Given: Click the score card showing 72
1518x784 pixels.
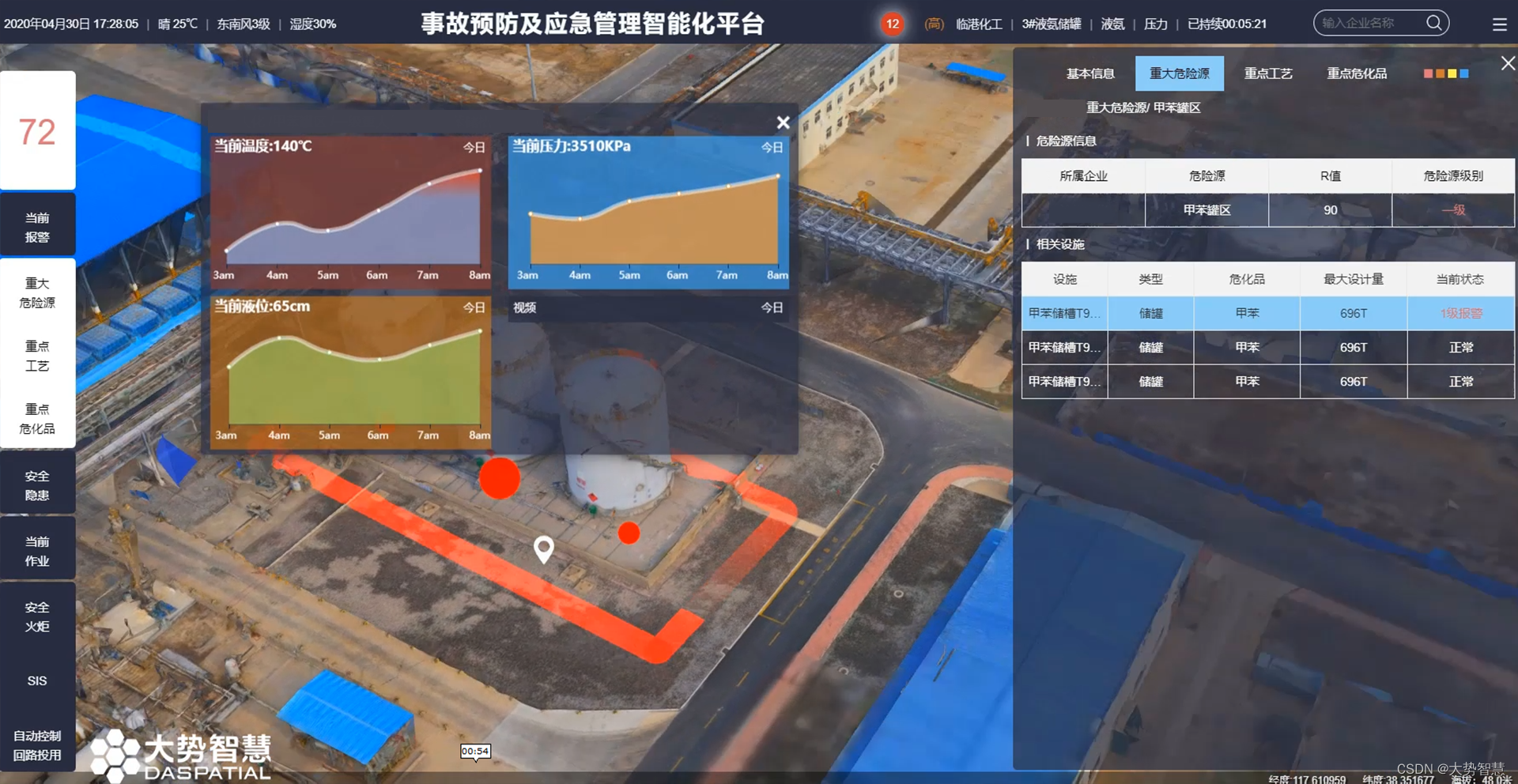Looking at the screenshot, I should pyautogui.click(x=37, y=131).
